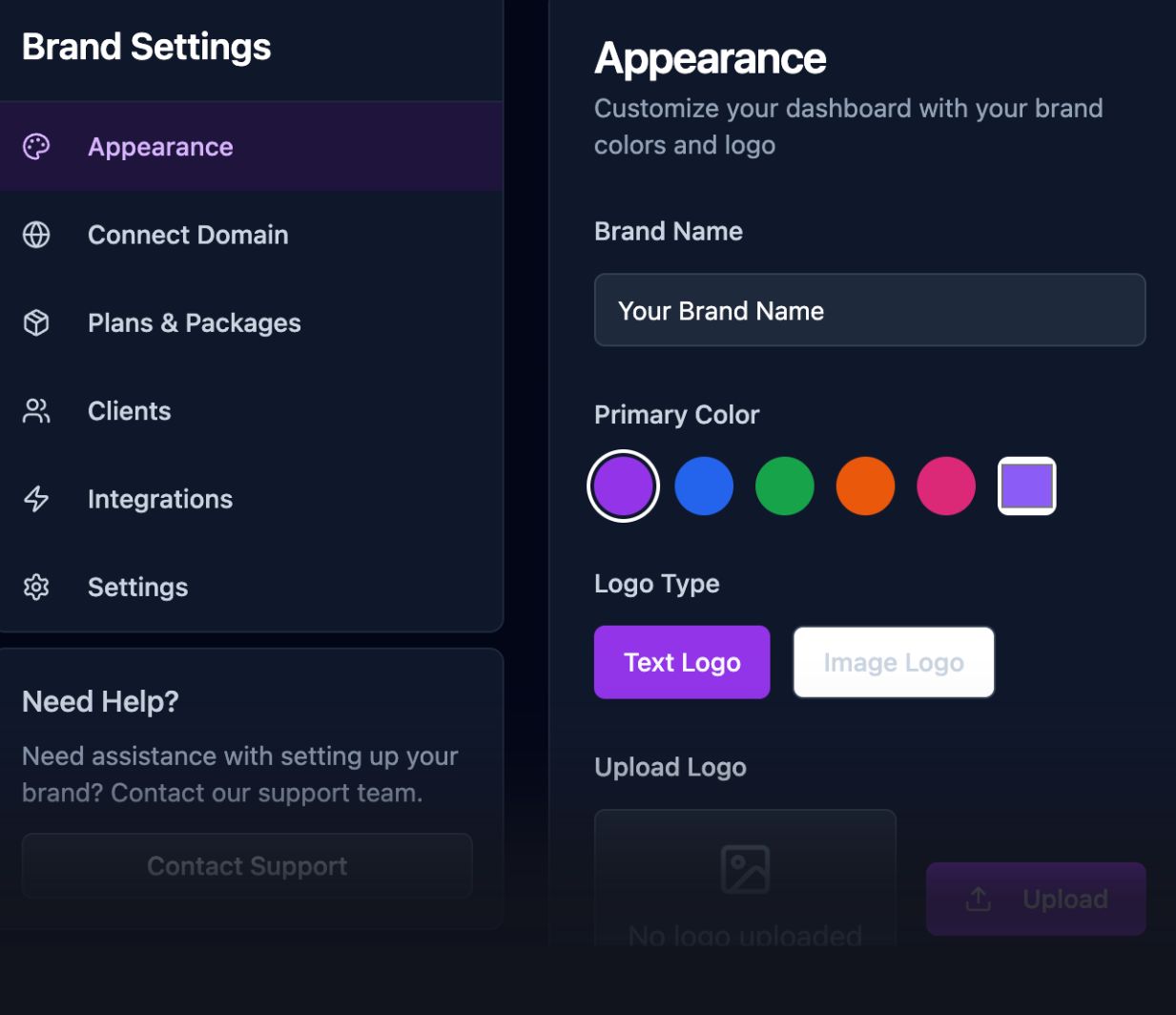Click the Brand Name input field
Screen dimensions: 1176x1015
coord(869,310)
